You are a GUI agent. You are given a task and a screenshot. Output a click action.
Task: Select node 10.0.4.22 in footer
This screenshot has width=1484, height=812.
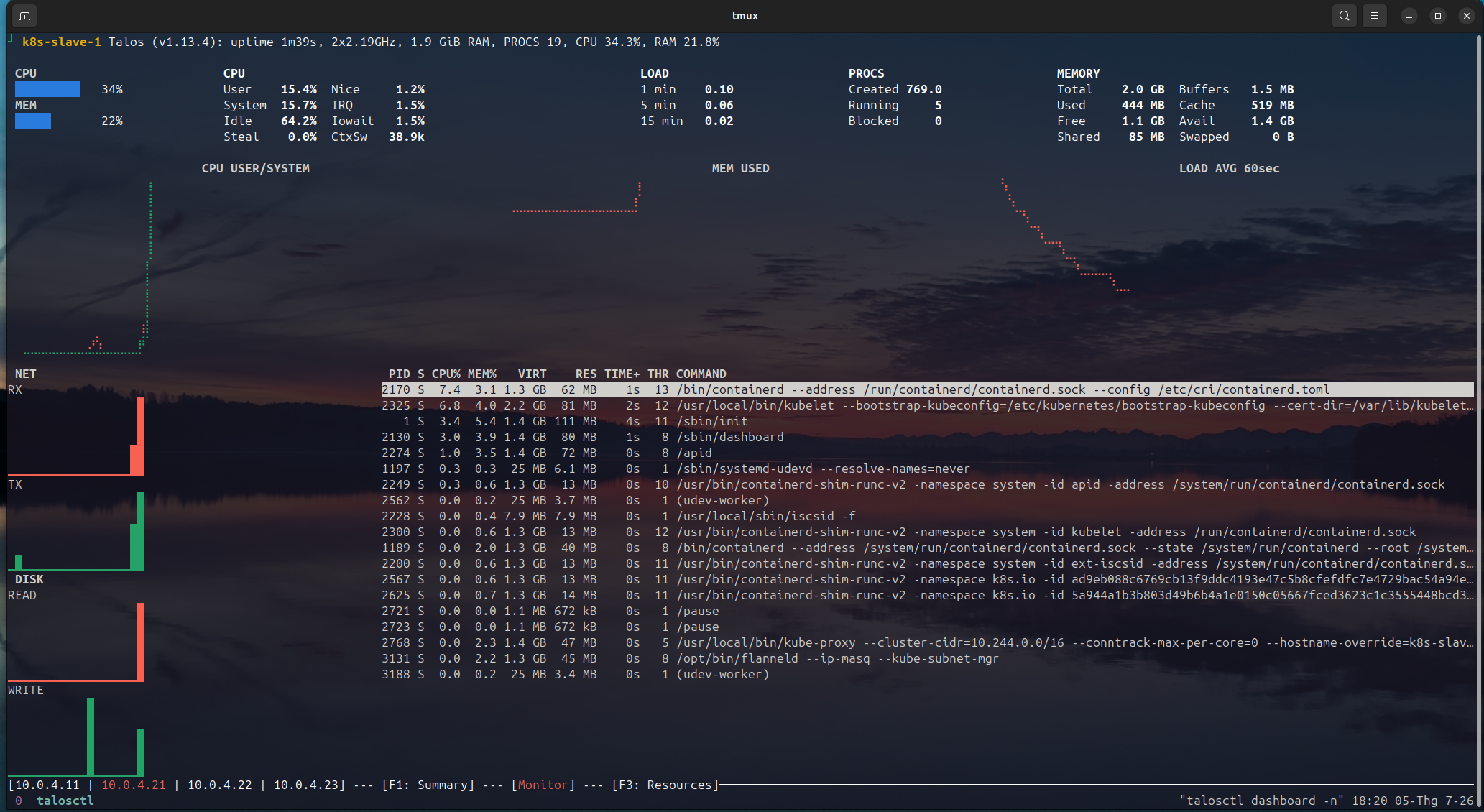[220, 785]
